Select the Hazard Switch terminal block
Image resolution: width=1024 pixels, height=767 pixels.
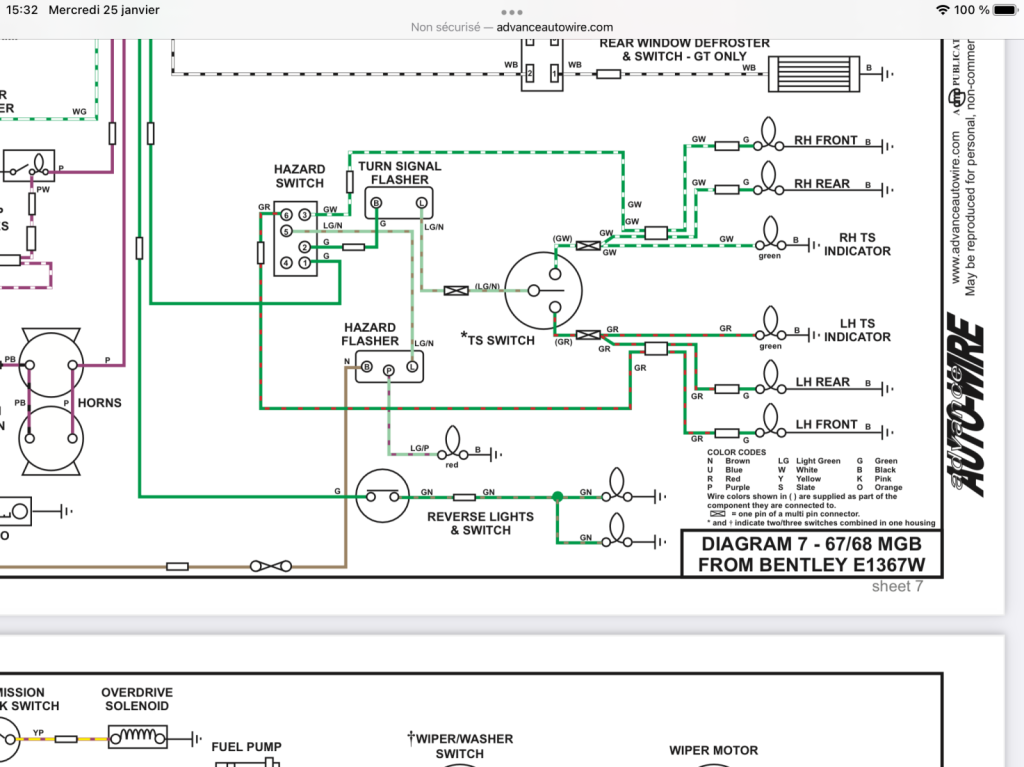(295, 238)
